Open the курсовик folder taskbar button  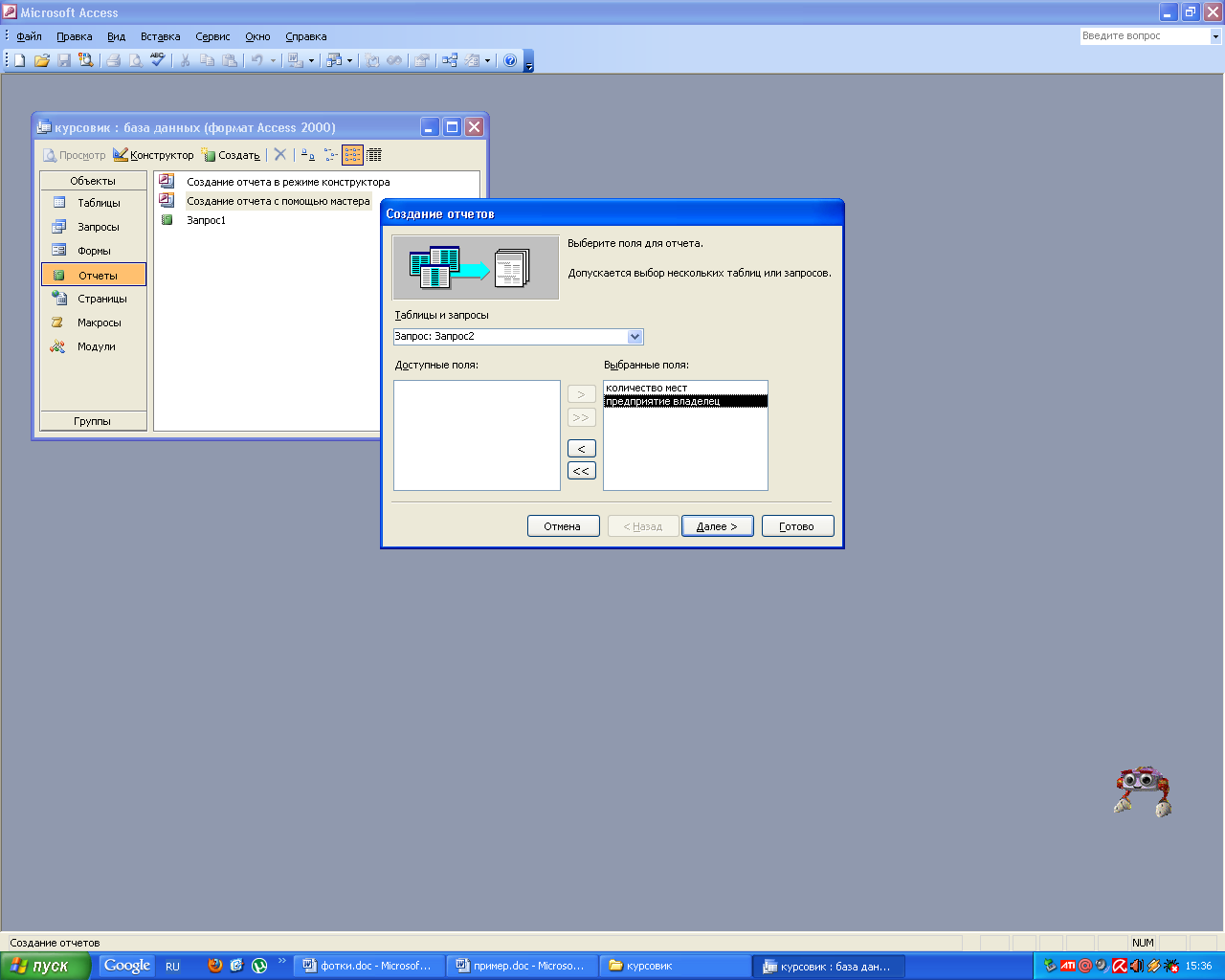[x=676, y=966]
